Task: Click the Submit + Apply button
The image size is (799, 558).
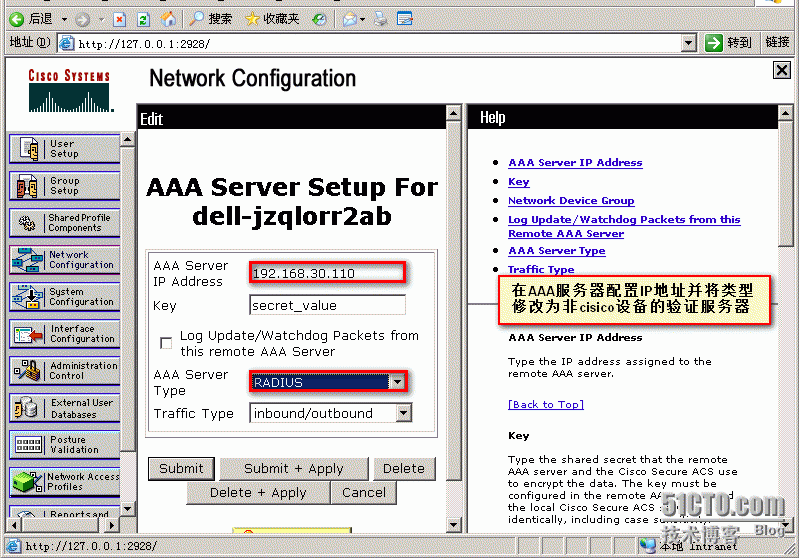Action: tap(294, 469)
